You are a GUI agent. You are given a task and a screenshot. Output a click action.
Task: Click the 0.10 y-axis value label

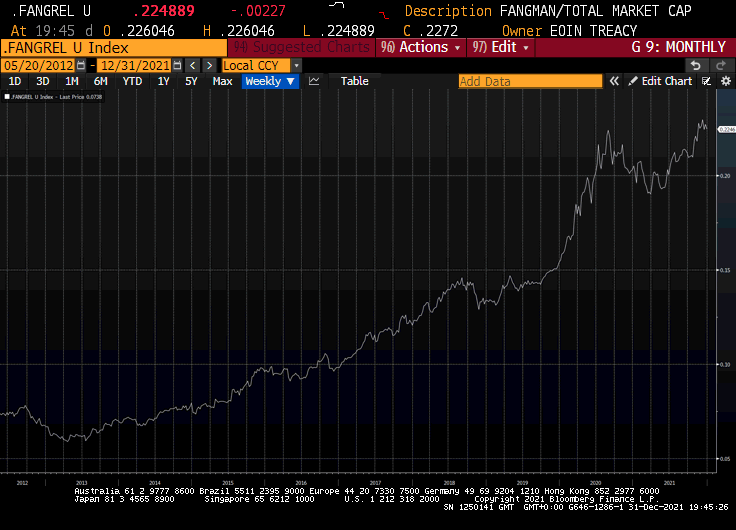pyautogui.click(x=725, y=364)
